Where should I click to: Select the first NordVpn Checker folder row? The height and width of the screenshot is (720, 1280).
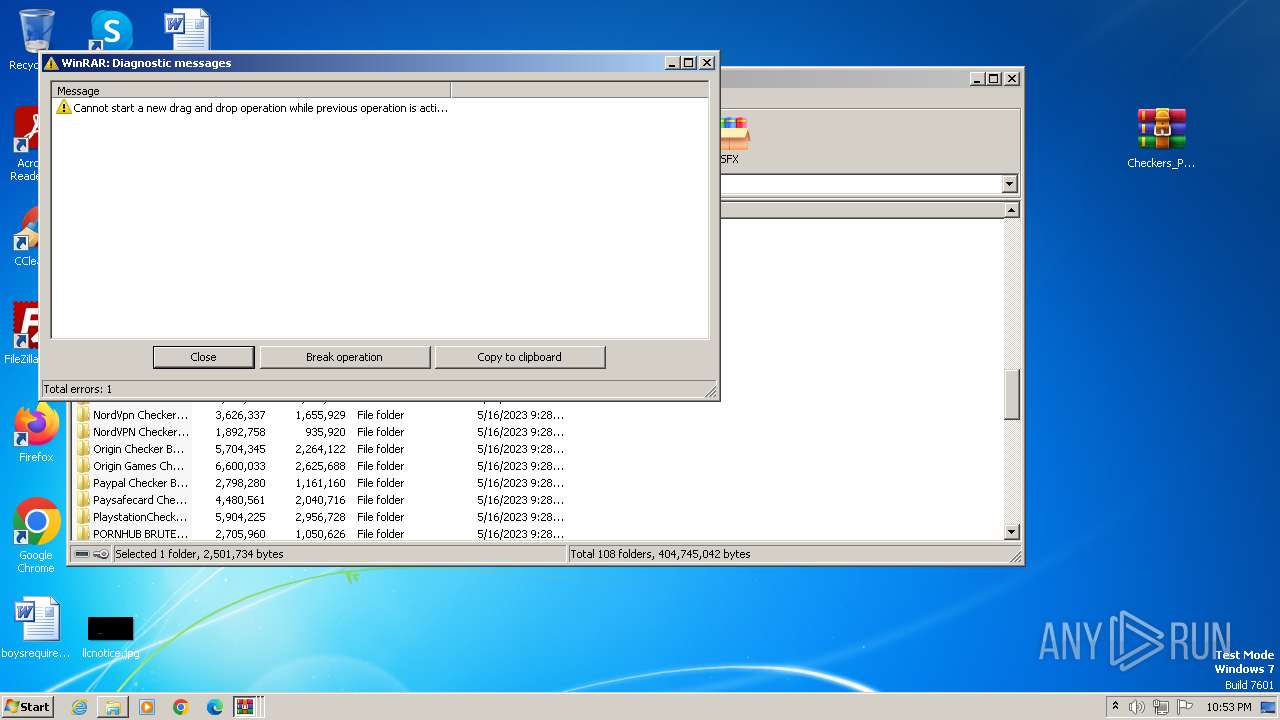[x=320, y=415]
